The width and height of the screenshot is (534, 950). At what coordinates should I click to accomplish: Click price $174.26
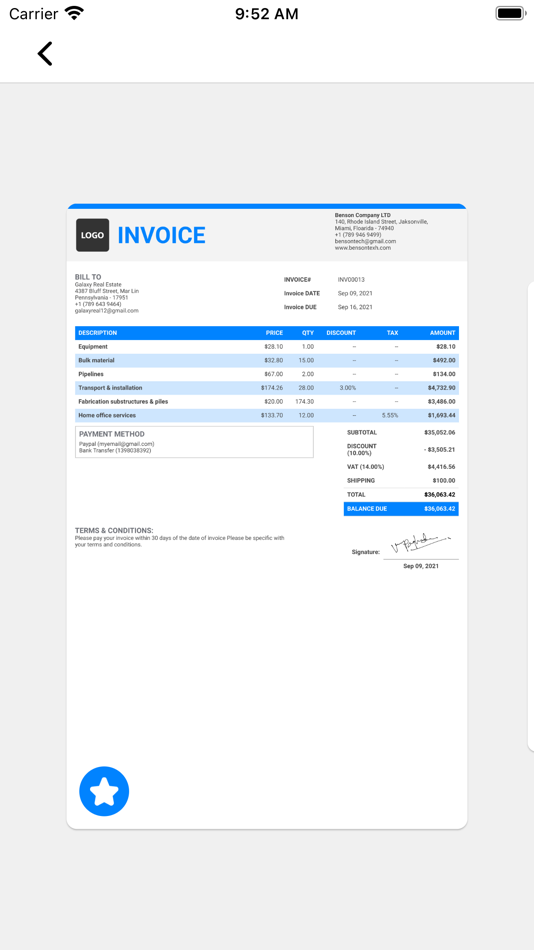pos(272,388)
